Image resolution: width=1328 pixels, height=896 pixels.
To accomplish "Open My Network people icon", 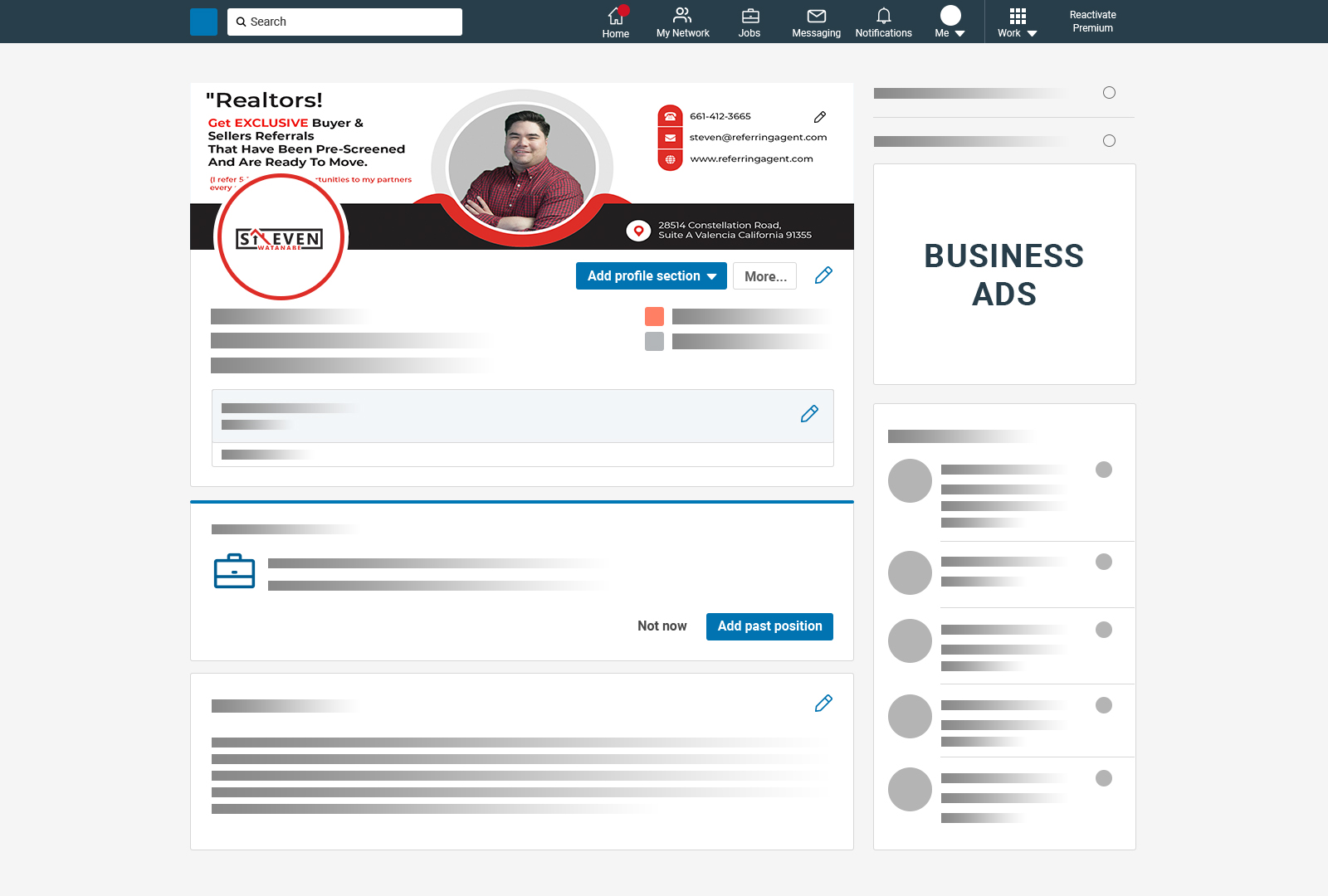I will click(682, 15).
